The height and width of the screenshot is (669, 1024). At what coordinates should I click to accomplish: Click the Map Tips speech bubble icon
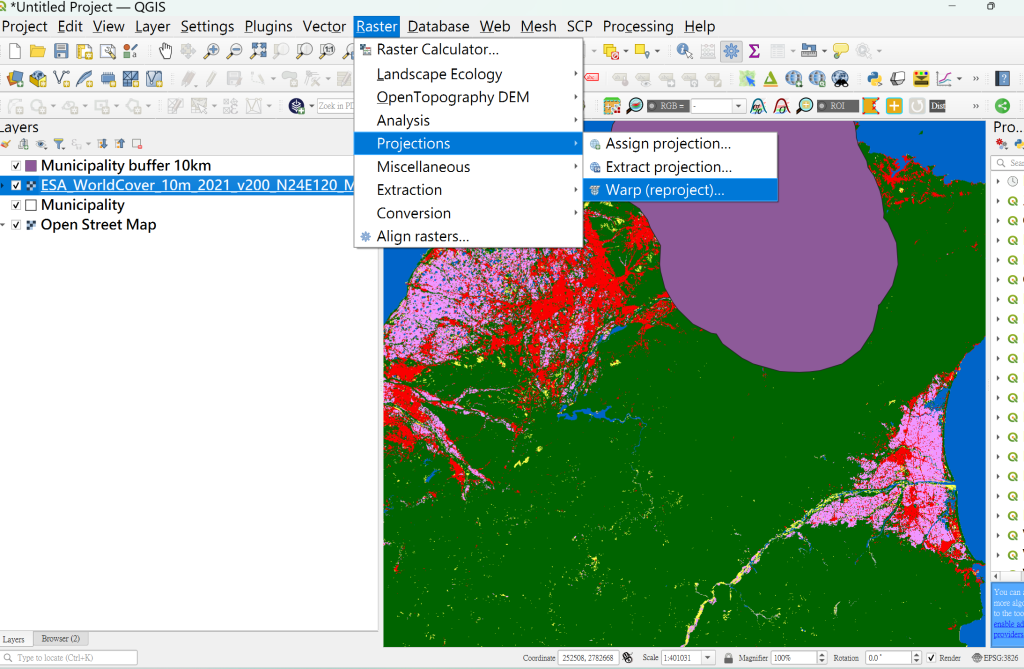[840, 51]
